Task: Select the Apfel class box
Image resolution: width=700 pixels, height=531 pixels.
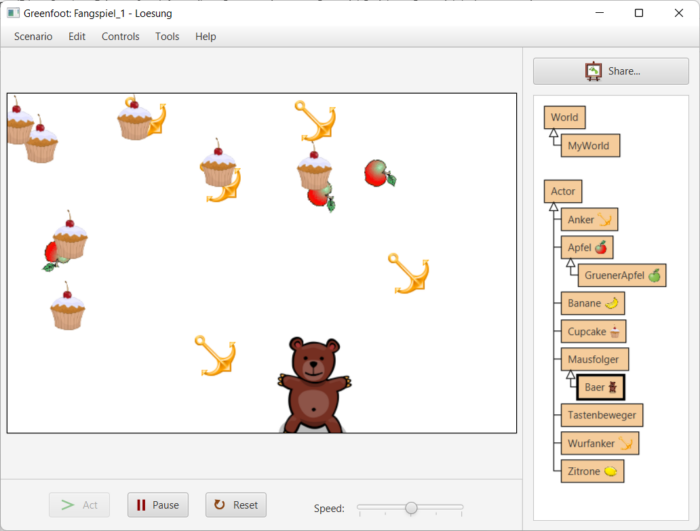Action: click(x=586, y=247)
